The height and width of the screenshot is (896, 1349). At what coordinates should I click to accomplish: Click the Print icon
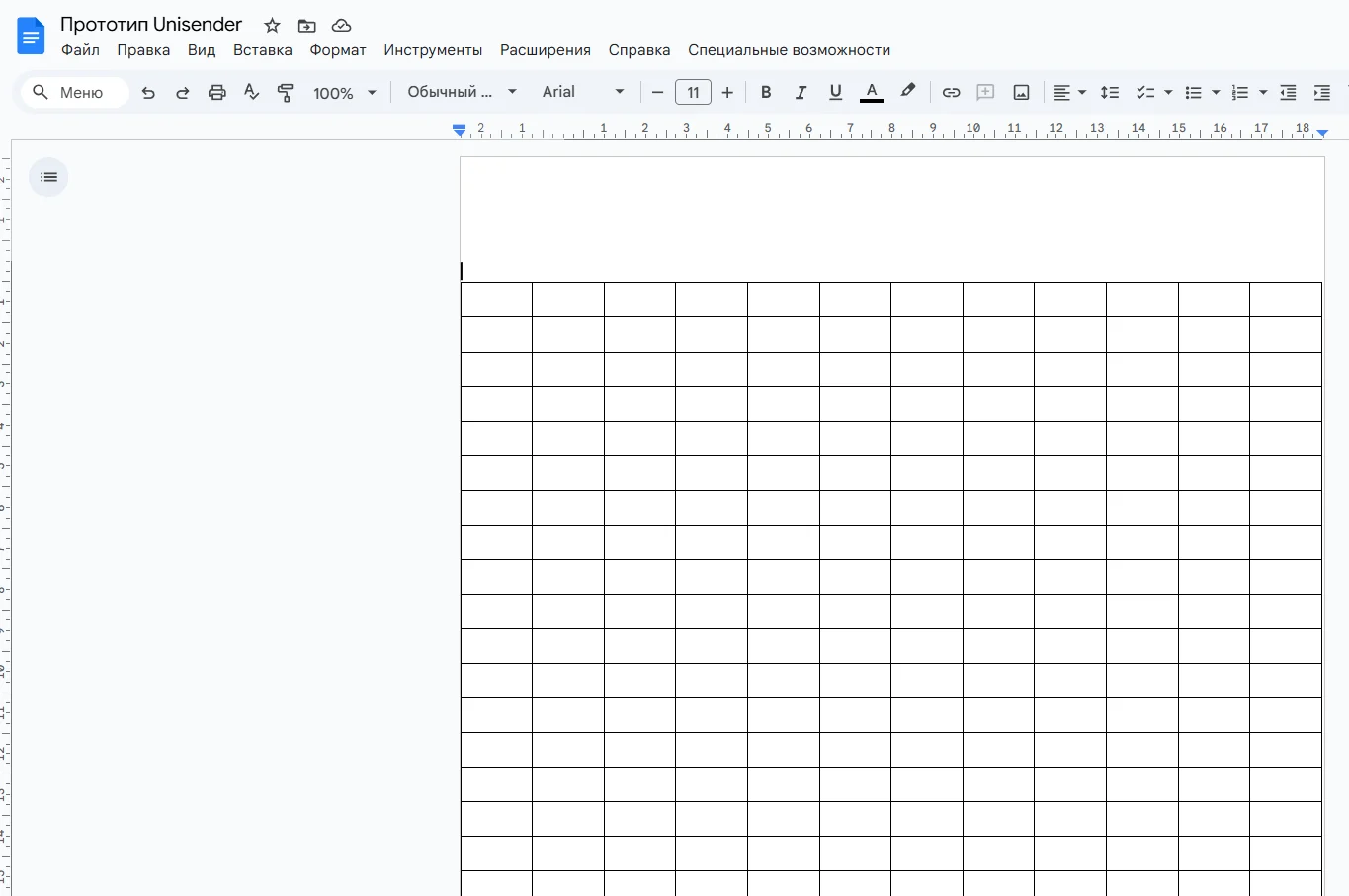click(x=216, y=92)
